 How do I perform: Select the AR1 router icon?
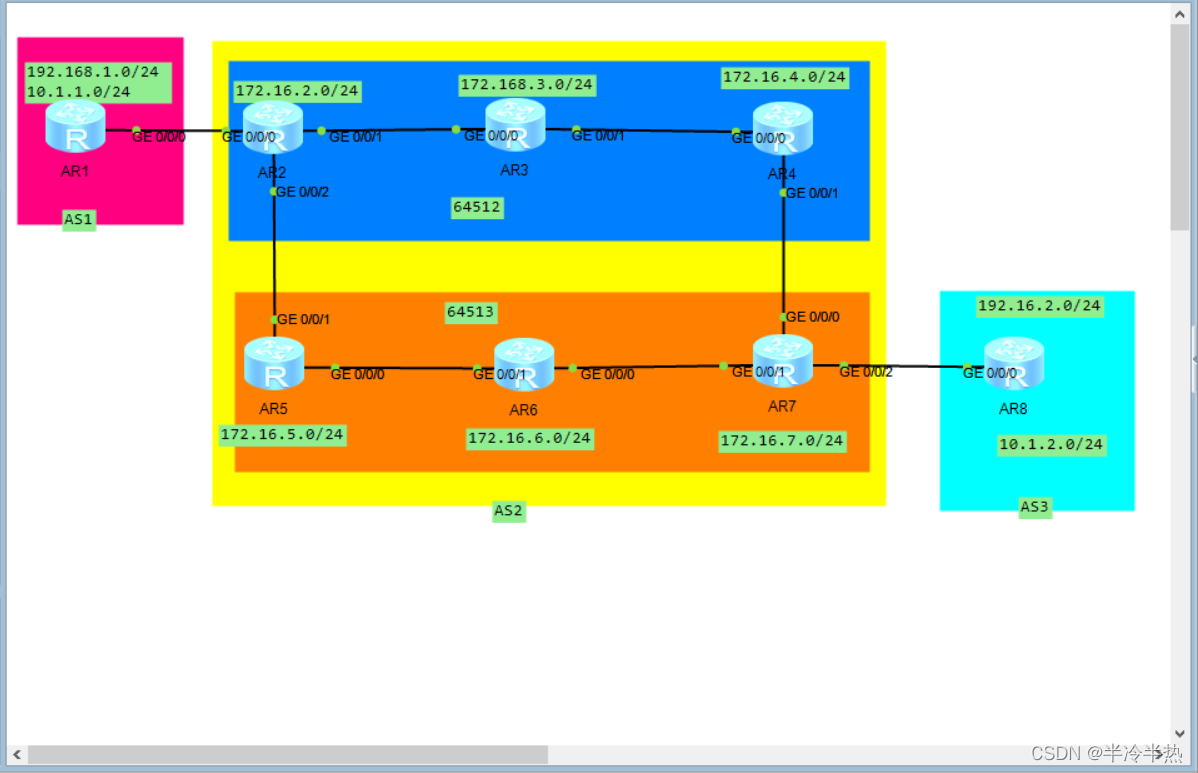(x=75, y=127)
